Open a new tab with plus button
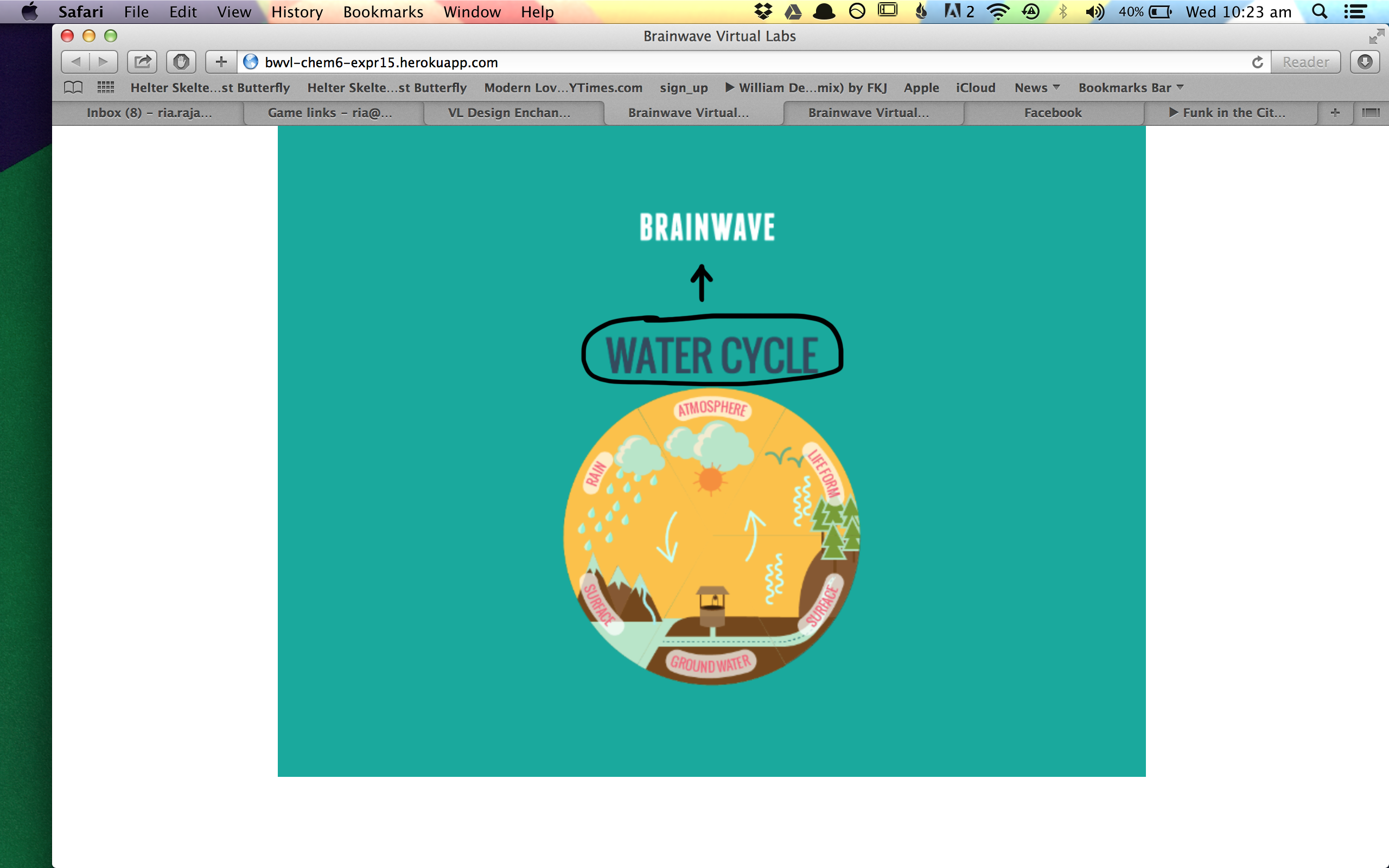The image size is (1389, 868). [x=1335, y=112]
